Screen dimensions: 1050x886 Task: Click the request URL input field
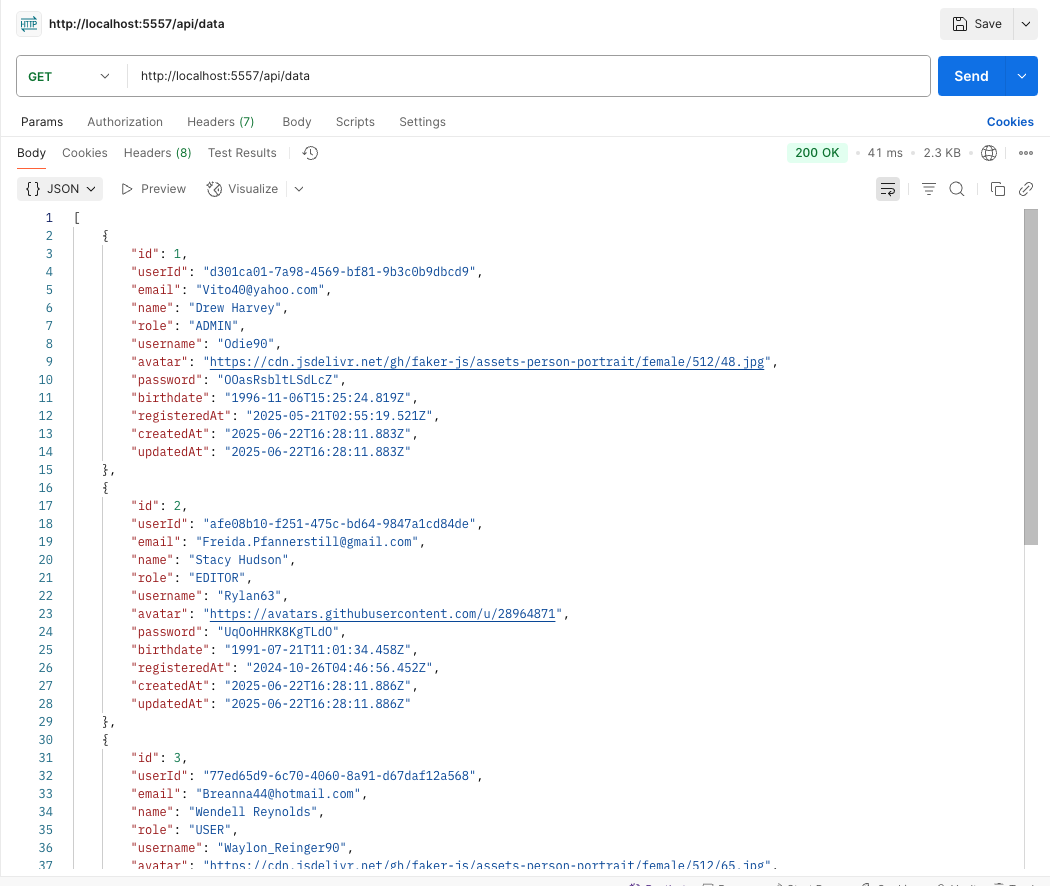(x=528, y=76)
